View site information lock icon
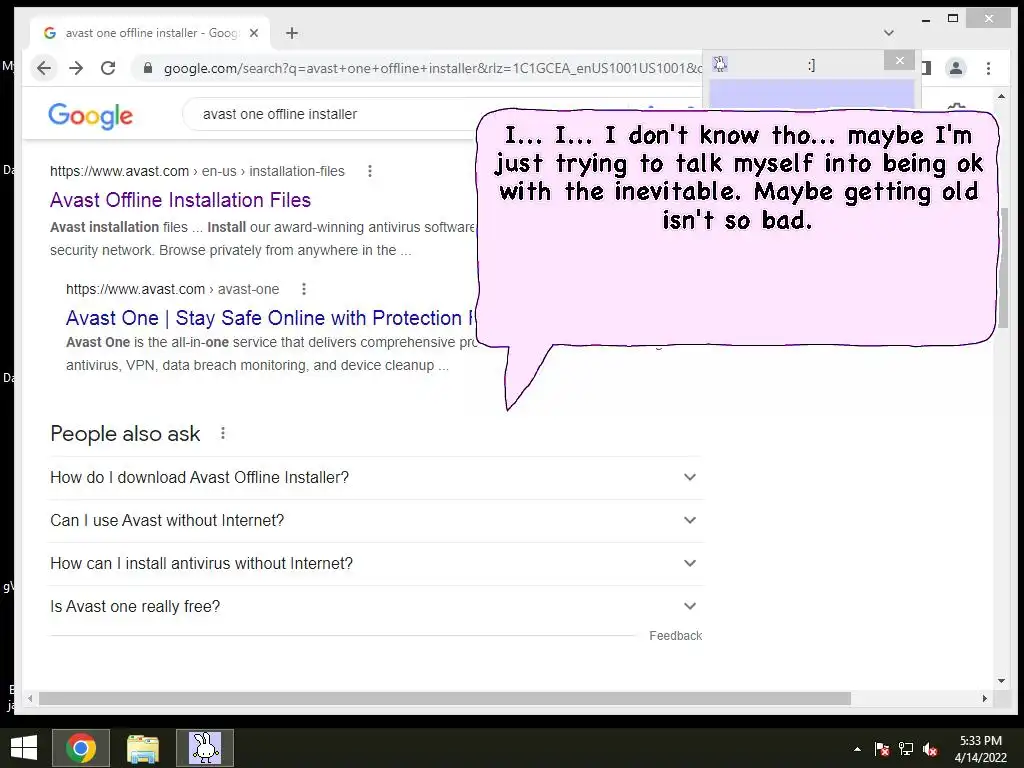 tap(148, 68)
